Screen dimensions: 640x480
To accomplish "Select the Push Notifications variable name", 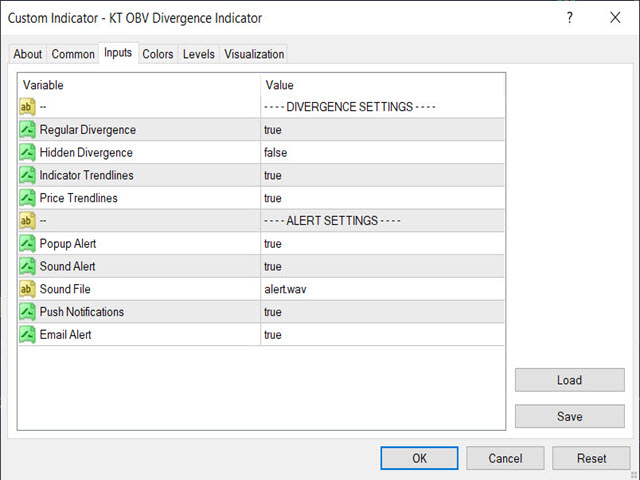I will [x=82, y=312].
